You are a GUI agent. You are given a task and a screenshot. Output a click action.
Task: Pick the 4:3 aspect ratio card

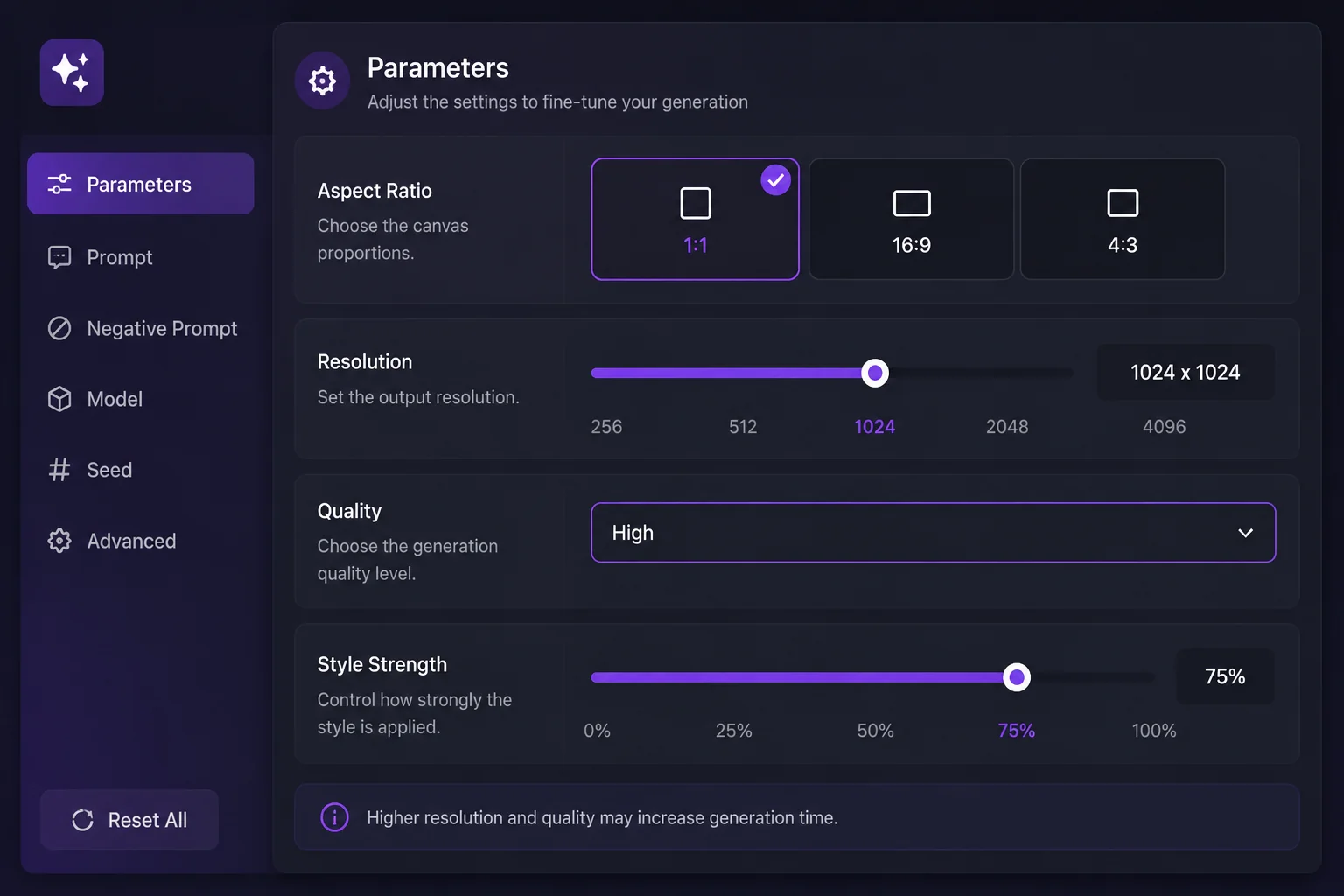pos(1123,219)
